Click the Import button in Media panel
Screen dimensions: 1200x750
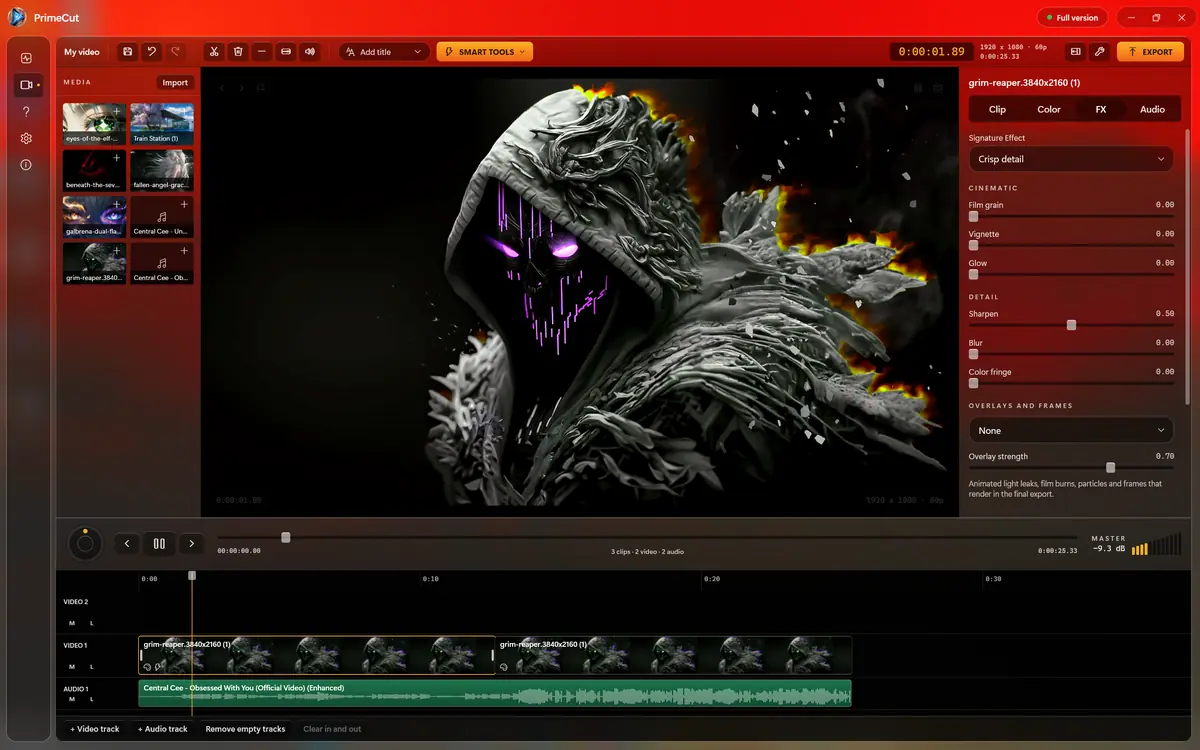click(175, 83)
